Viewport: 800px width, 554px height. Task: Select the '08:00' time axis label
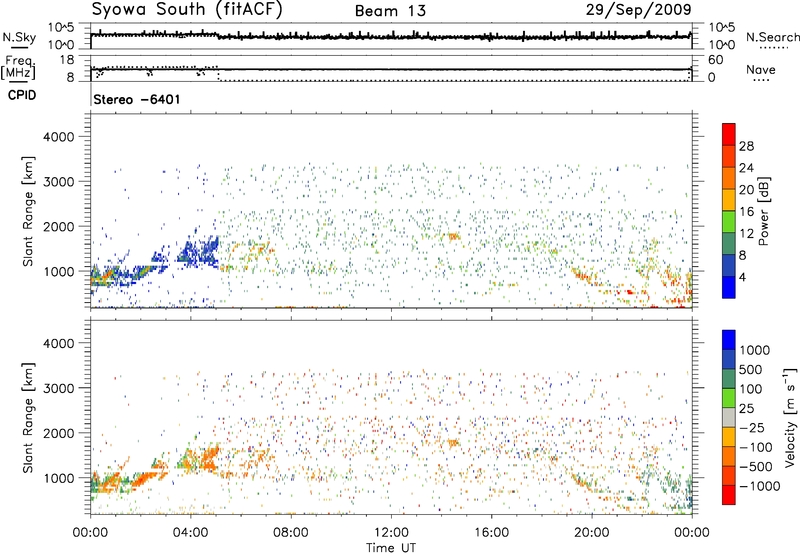291,533
